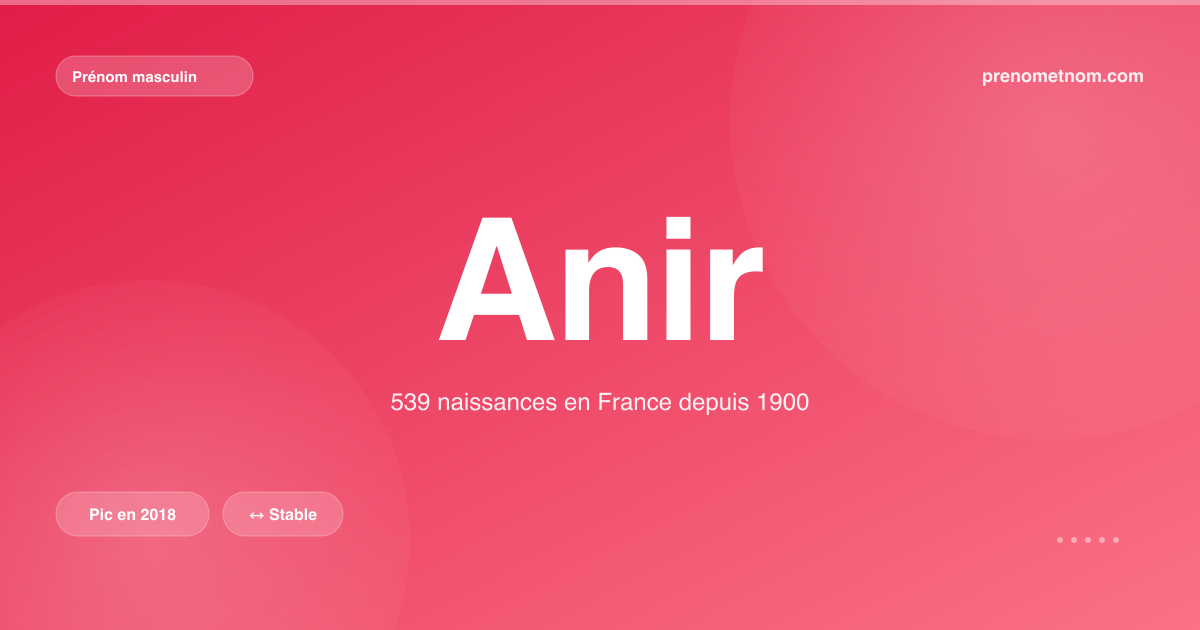This screenshot has height=630, width=1200.
Task: Select the large "Anir" name heading
Action: (x=600, y=279)
